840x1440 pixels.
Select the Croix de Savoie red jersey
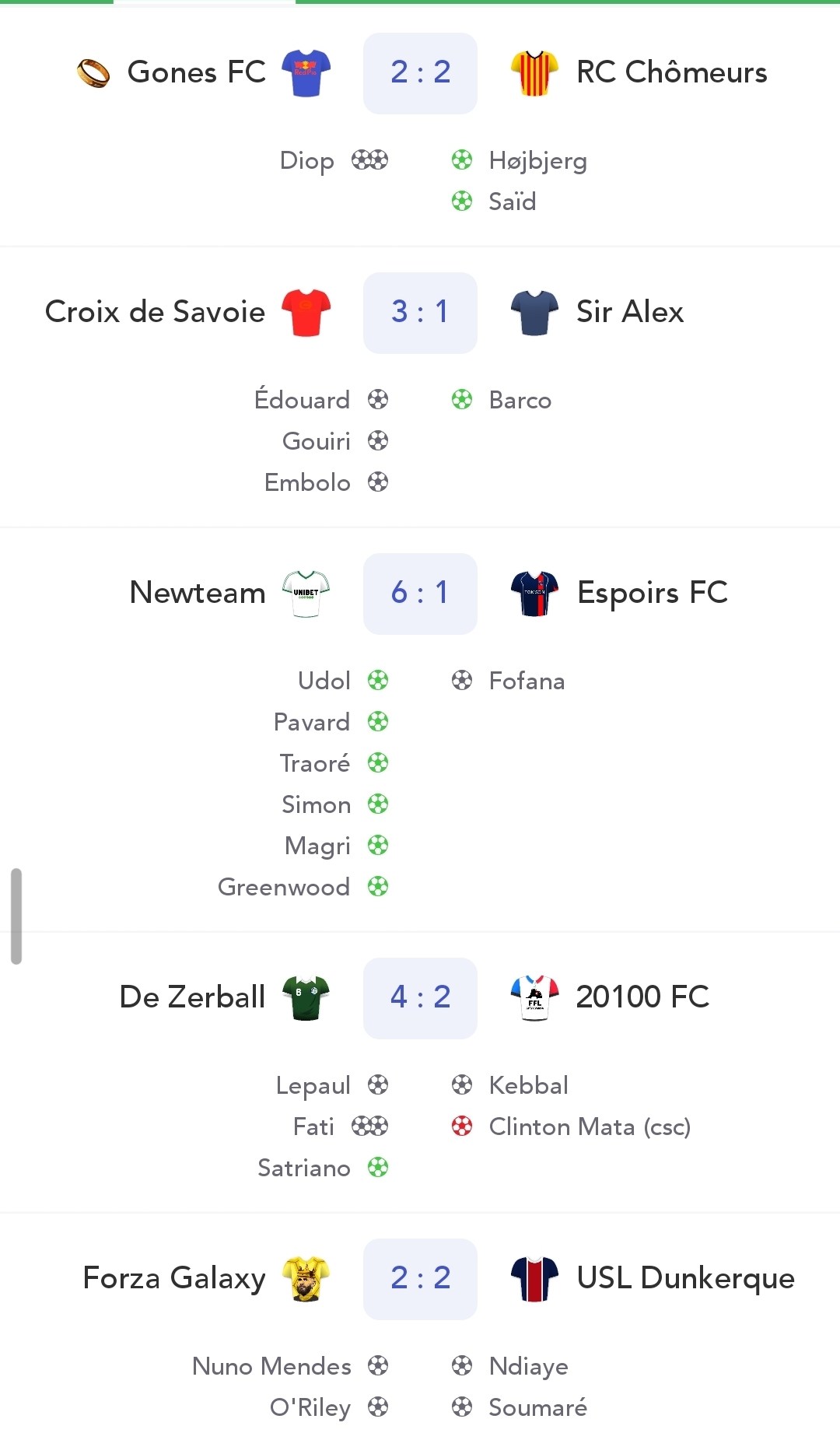[x=306, y=312]
